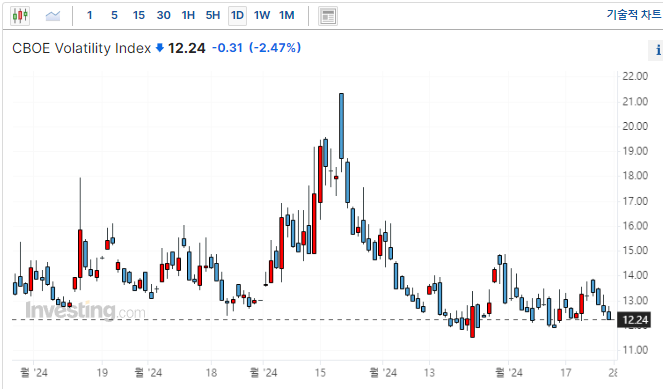Select the 1M interval
The image size is (663, 389).
(287, 16)
